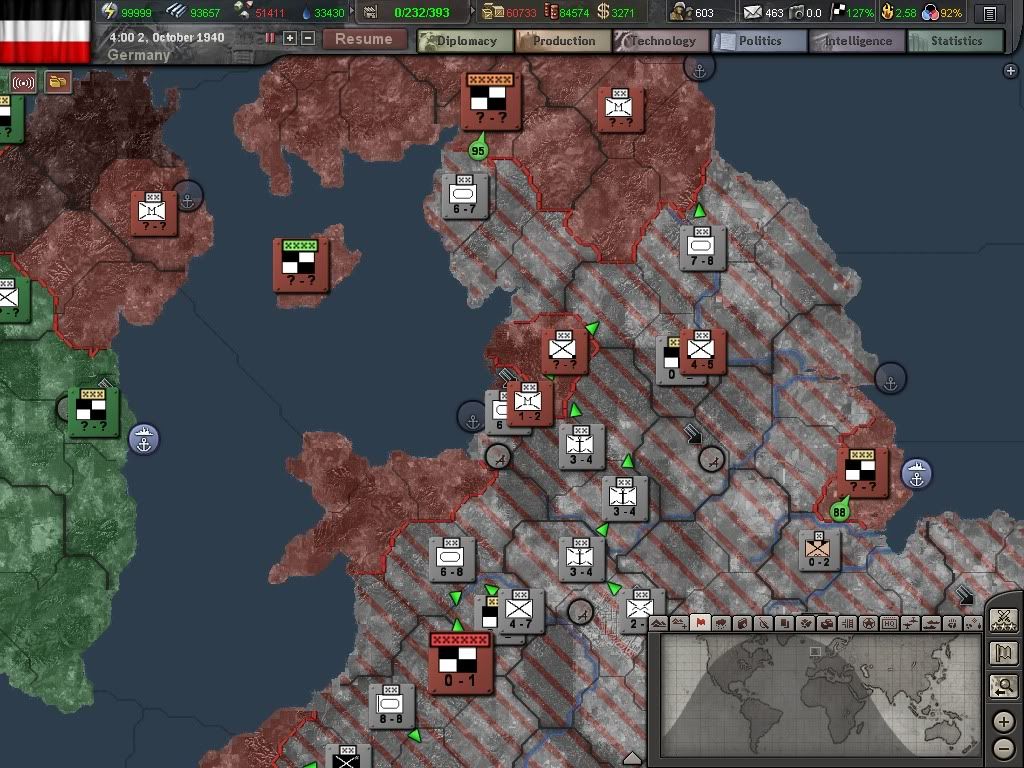Viewport: 1024px width, 768px height.
Task: View the Statistics tab
Action: [x=956, y=41]
